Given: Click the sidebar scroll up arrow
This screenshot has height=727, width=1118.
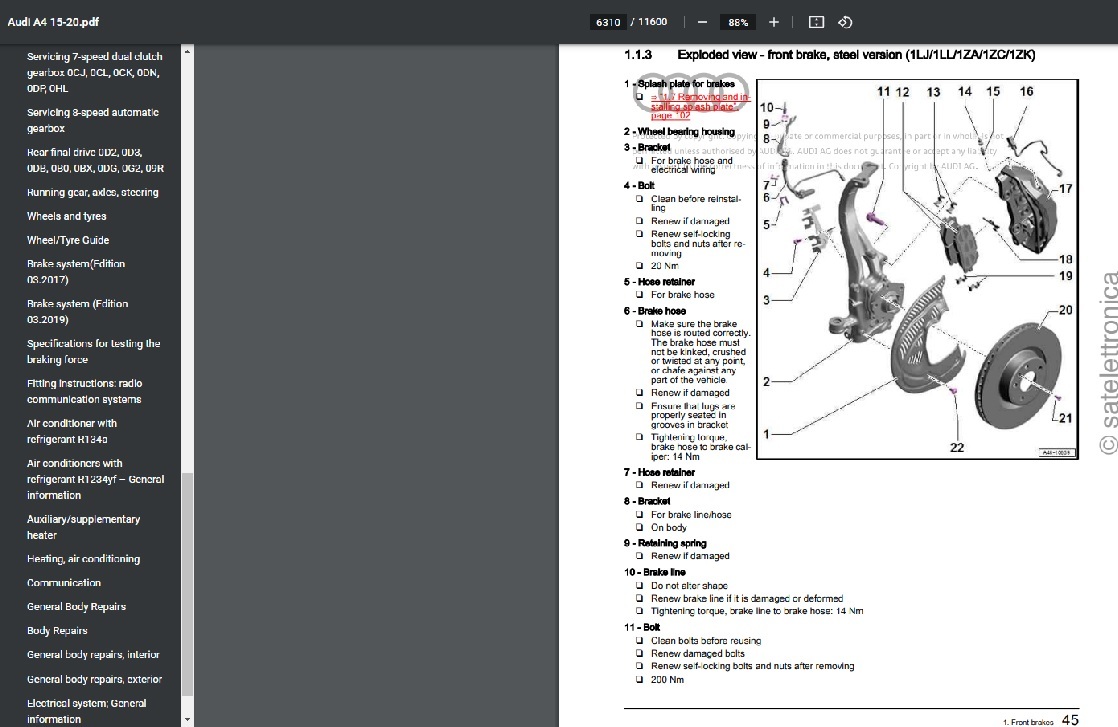Looking at the screenshot, I should (x=188, y=51).
